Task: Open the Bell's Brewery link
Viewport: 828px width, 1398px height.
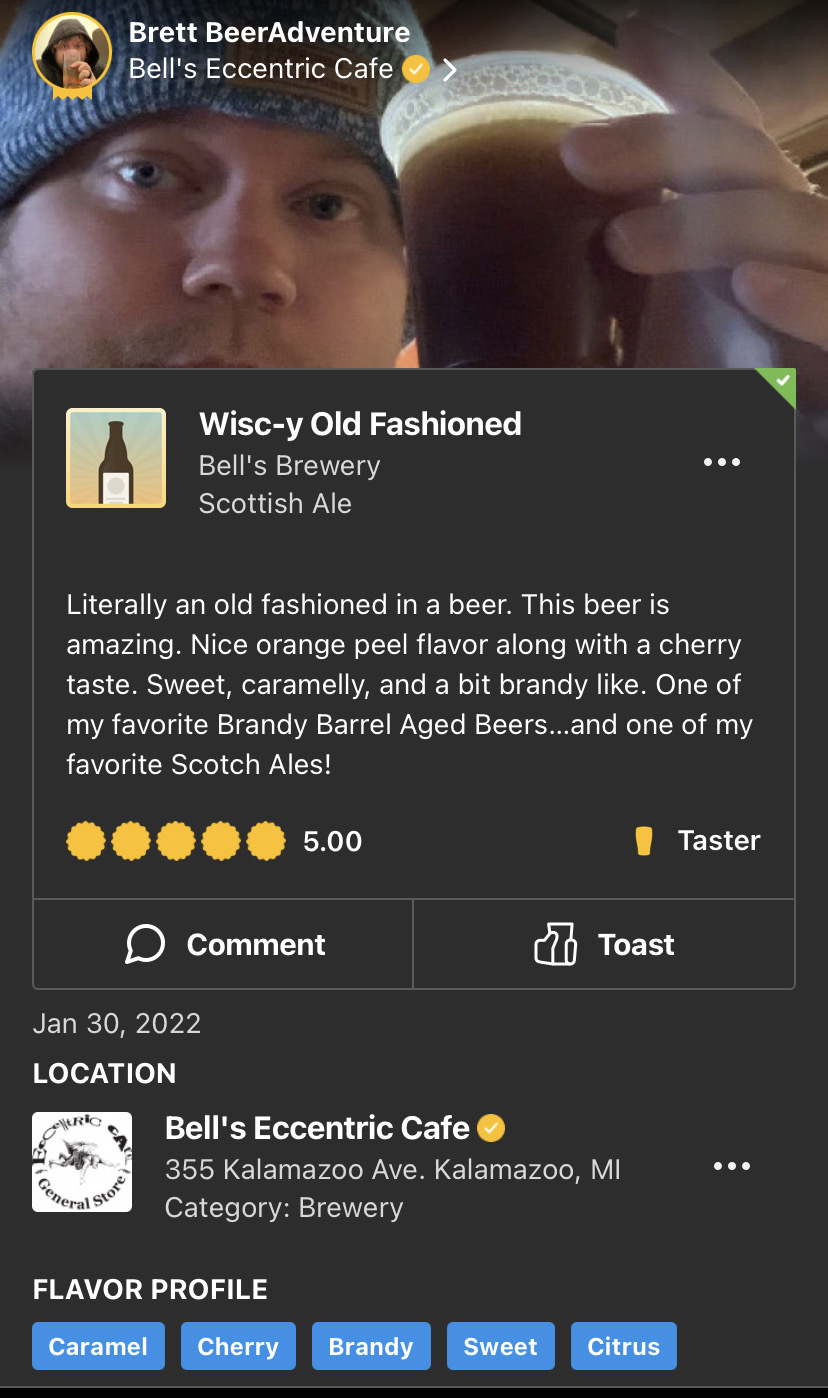Action: [290, 466]
